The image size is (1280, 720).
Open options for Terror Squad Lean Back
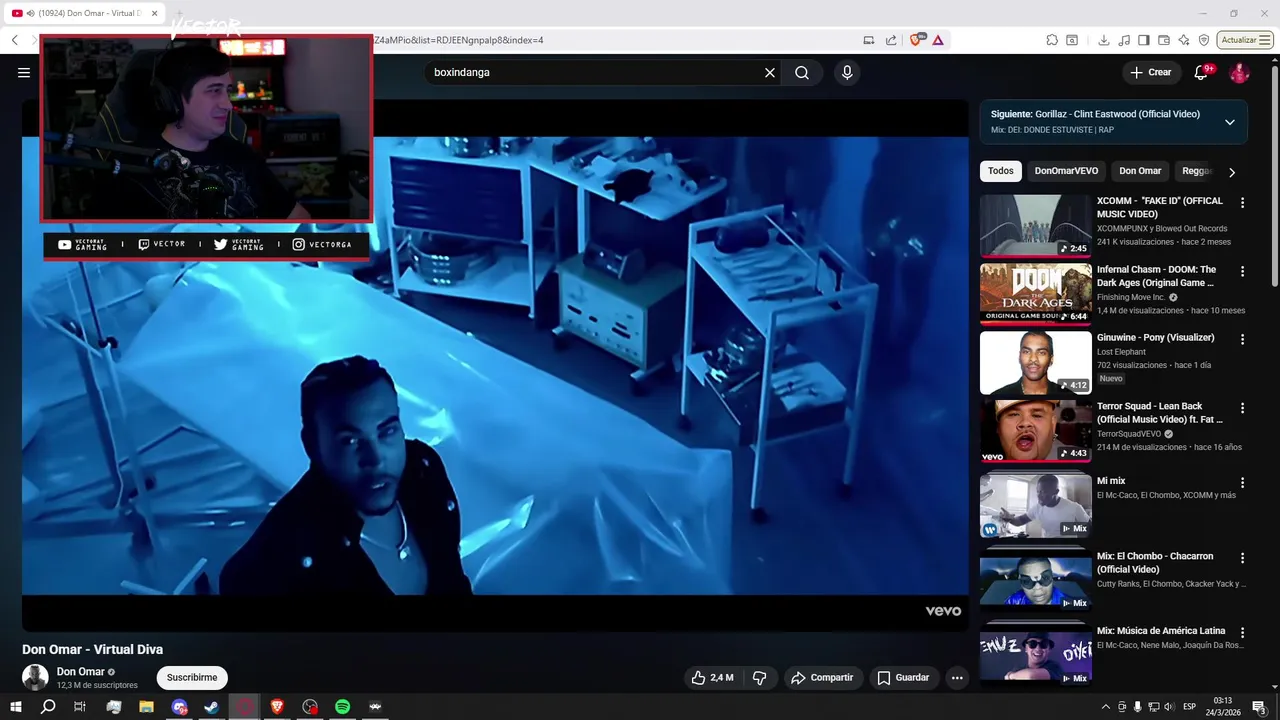pos(1242,408)
